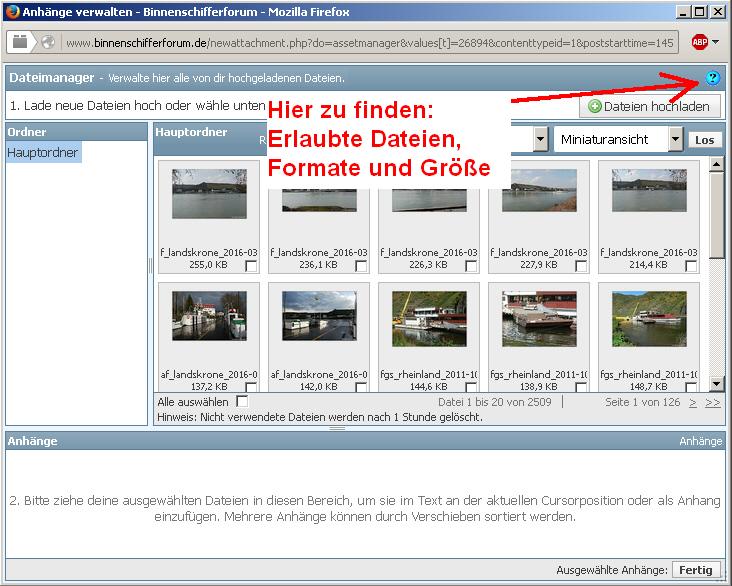732x586 pixels.
Task: Select Hauptordner in the Ordner list
Action: pyautogui.click(x=43, y=153)
